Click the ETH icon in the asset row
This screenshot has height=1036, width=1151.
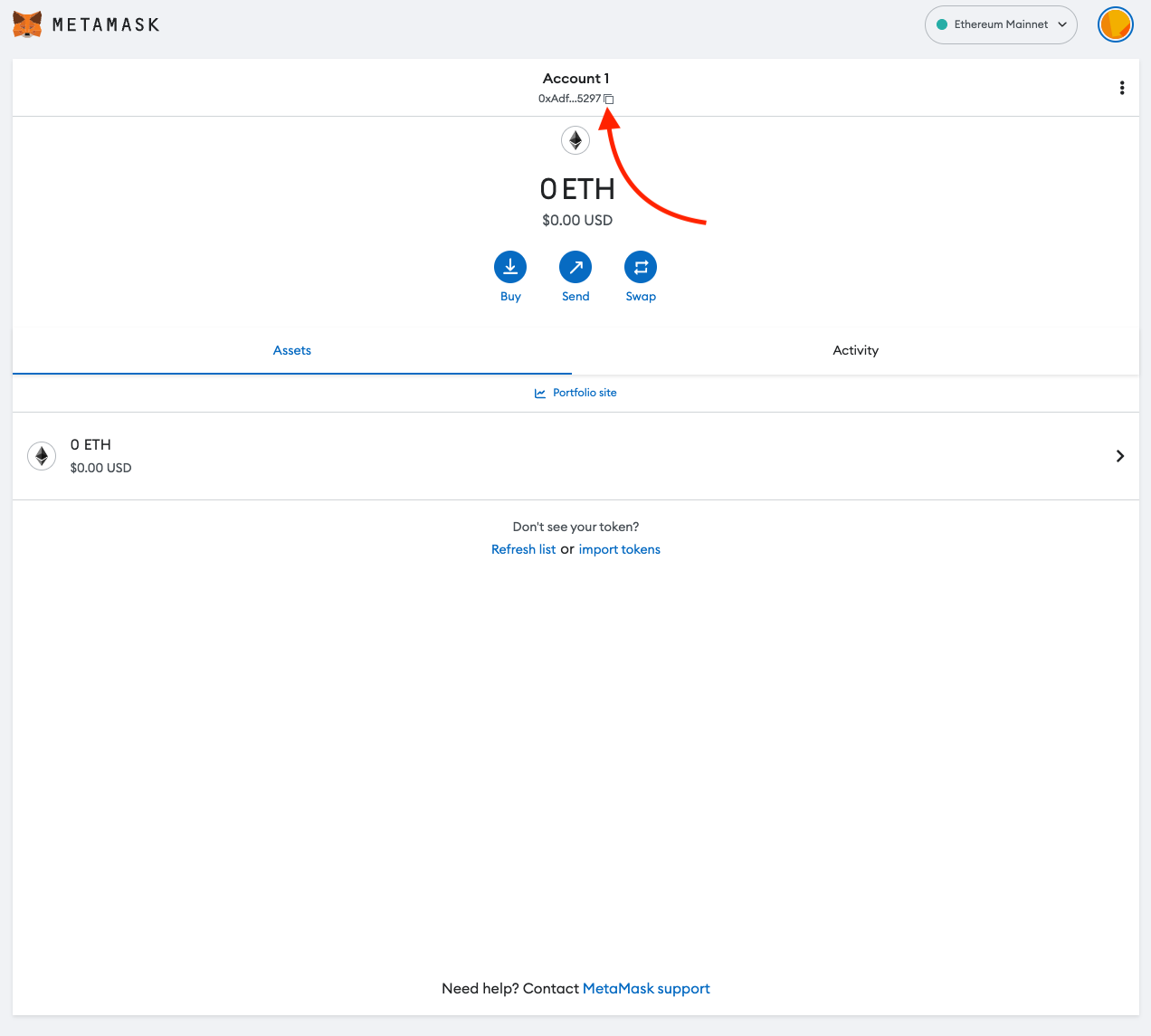pyautogui.click(x=42, y=456)
